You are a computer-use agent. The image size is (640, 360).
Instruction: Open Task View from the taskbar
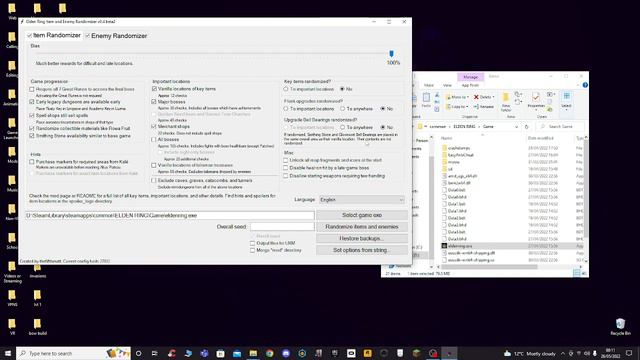[155, 353]
